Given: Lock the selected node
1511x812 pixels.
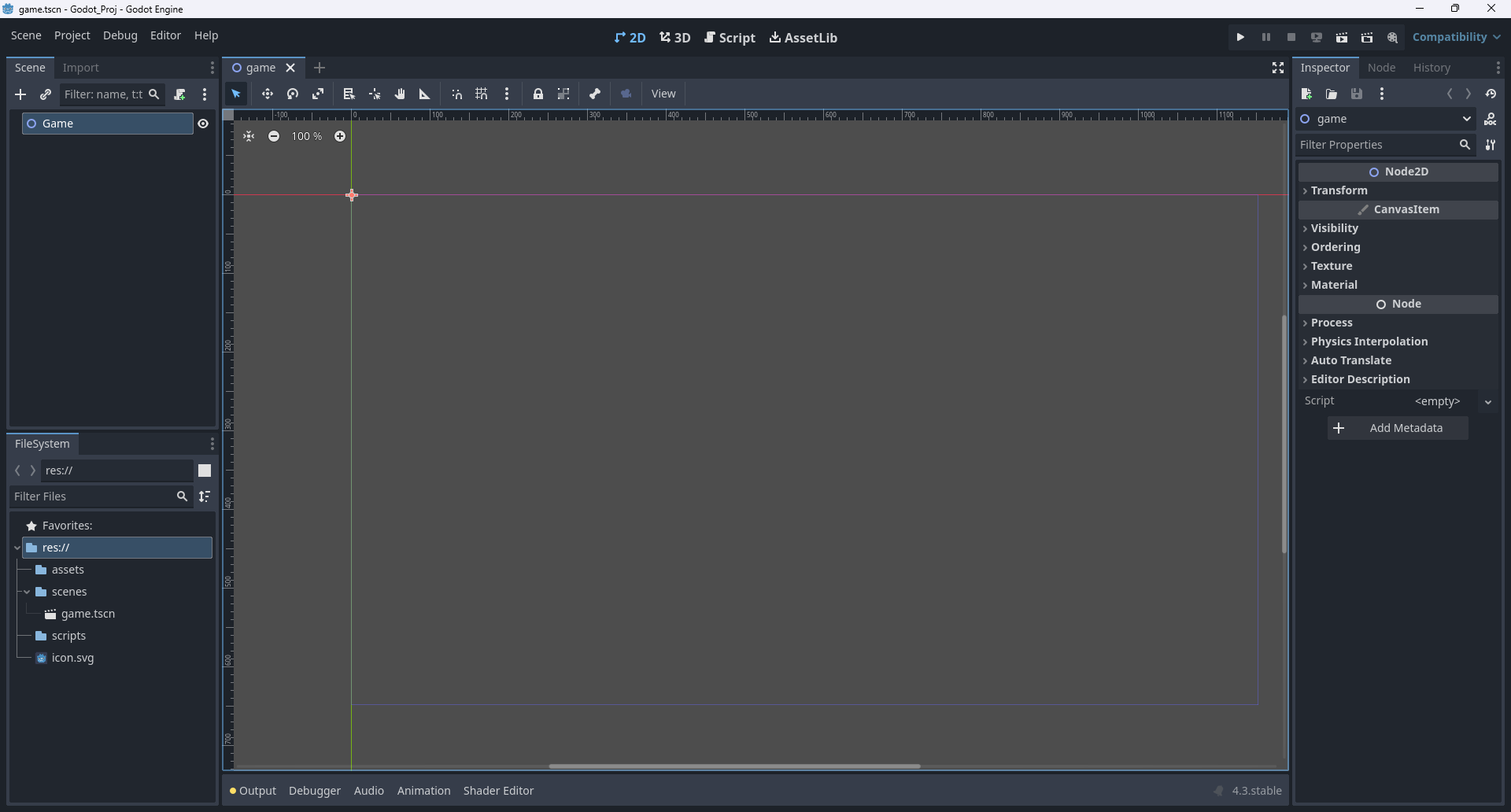Looking at the screenshot, I should coord(538,94).
